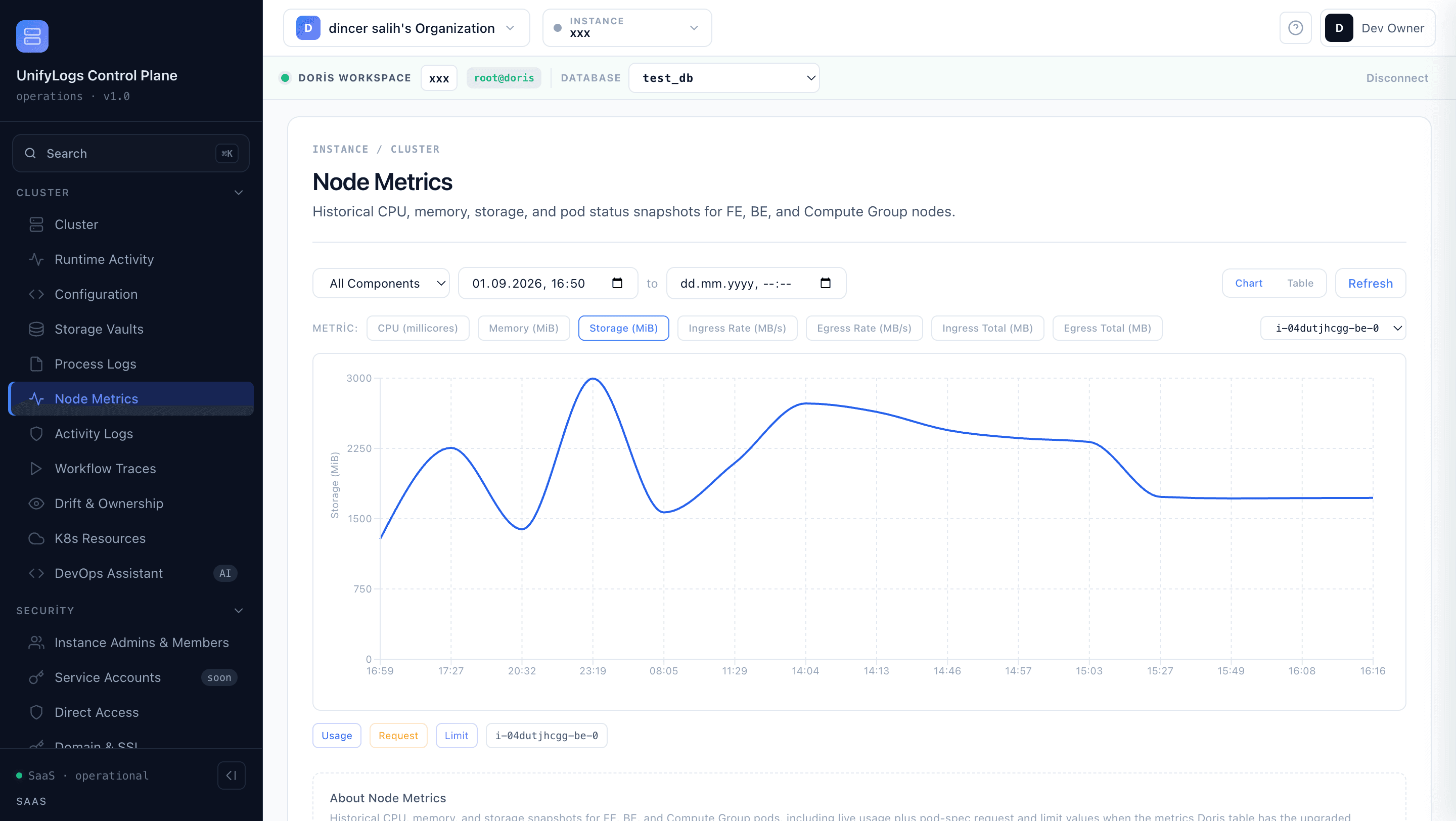
Task: Click the 'soon' badge on Service Accounts
Action: (219, 677)
